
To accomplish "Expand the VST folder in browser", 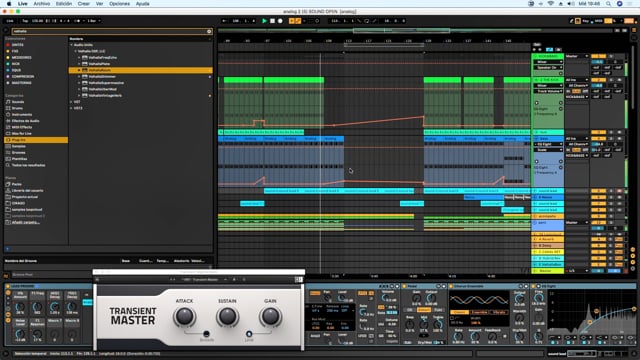I will (71, 102).
